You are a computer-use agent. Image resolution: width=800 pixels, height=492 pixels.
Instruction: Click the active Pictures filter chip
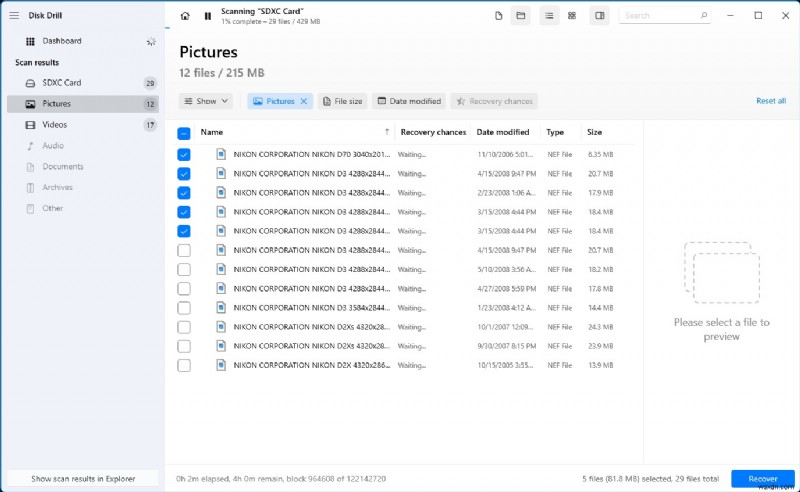[x=280, y=101]
